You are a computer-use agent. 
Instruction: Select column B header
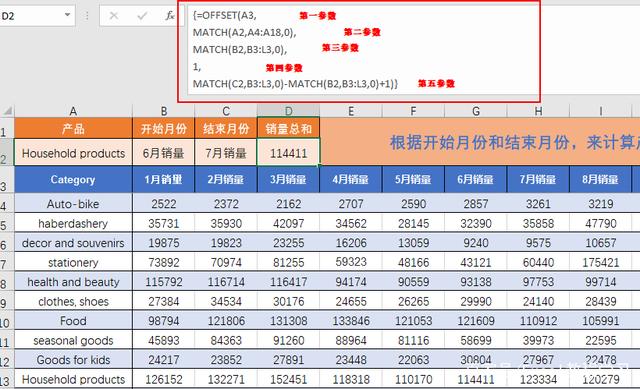point(164,111)
